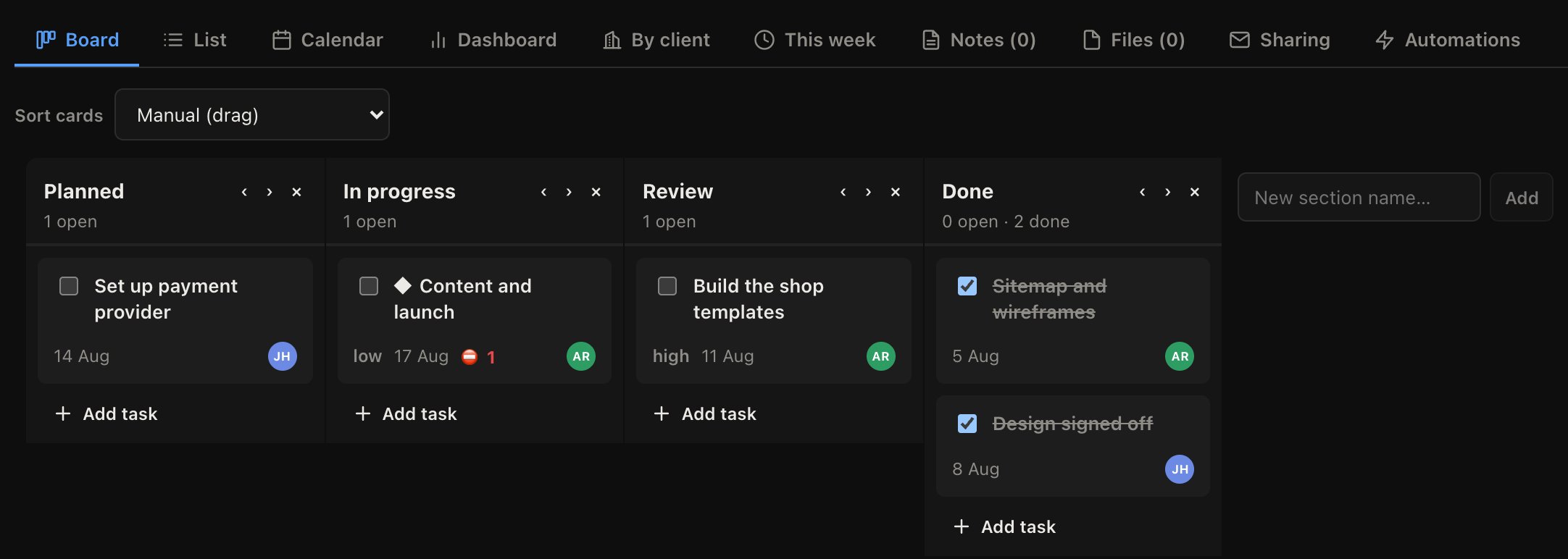The image size is (1568, 559).
Task: Move the In progress section left
Action: click(x=543, y=192)
